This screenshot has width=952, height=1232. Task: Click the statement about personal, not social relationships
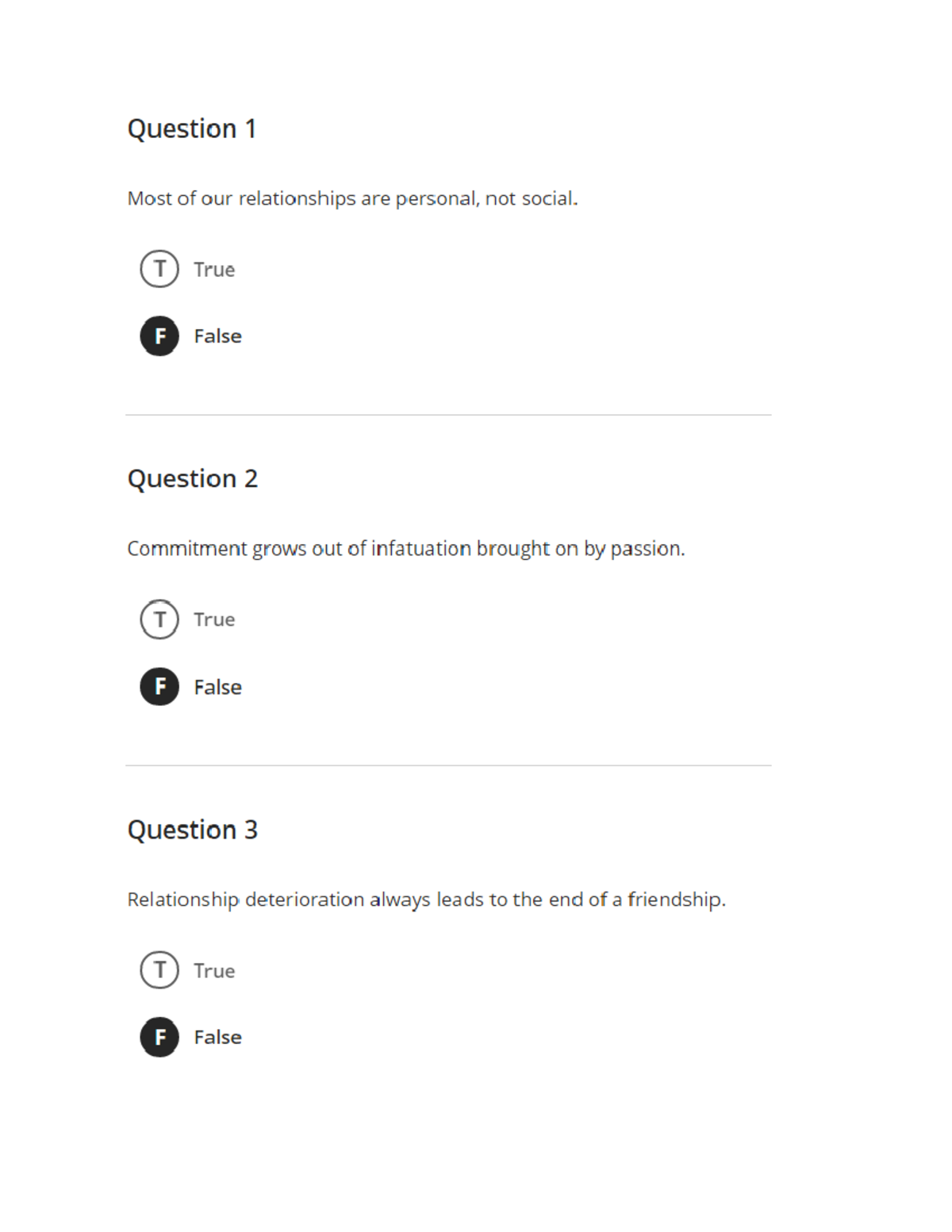pyautogui.click(x=352, y=198)
